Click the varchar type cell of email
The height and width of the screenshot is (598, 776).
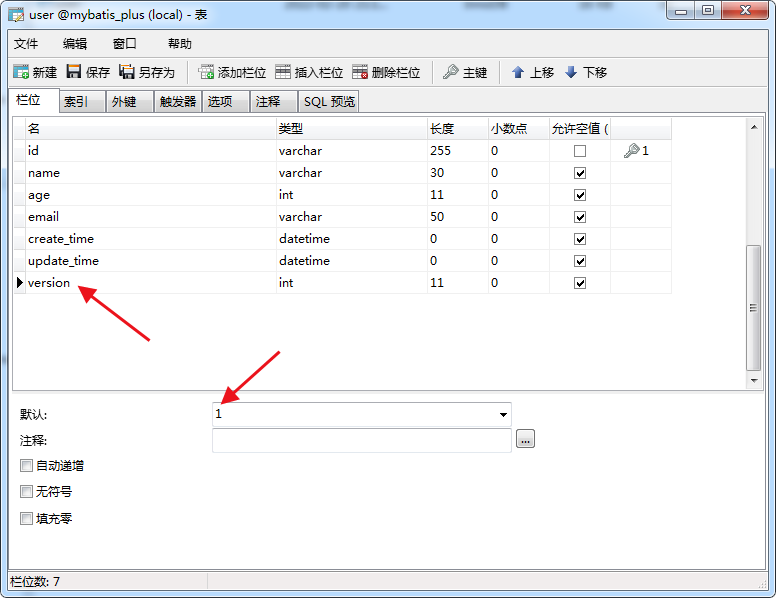click(x=351, y=217)
